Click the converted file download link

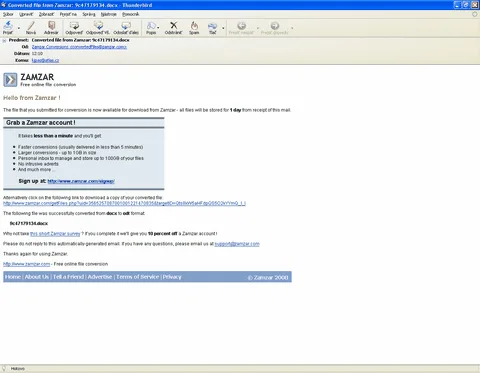point(124,203)
